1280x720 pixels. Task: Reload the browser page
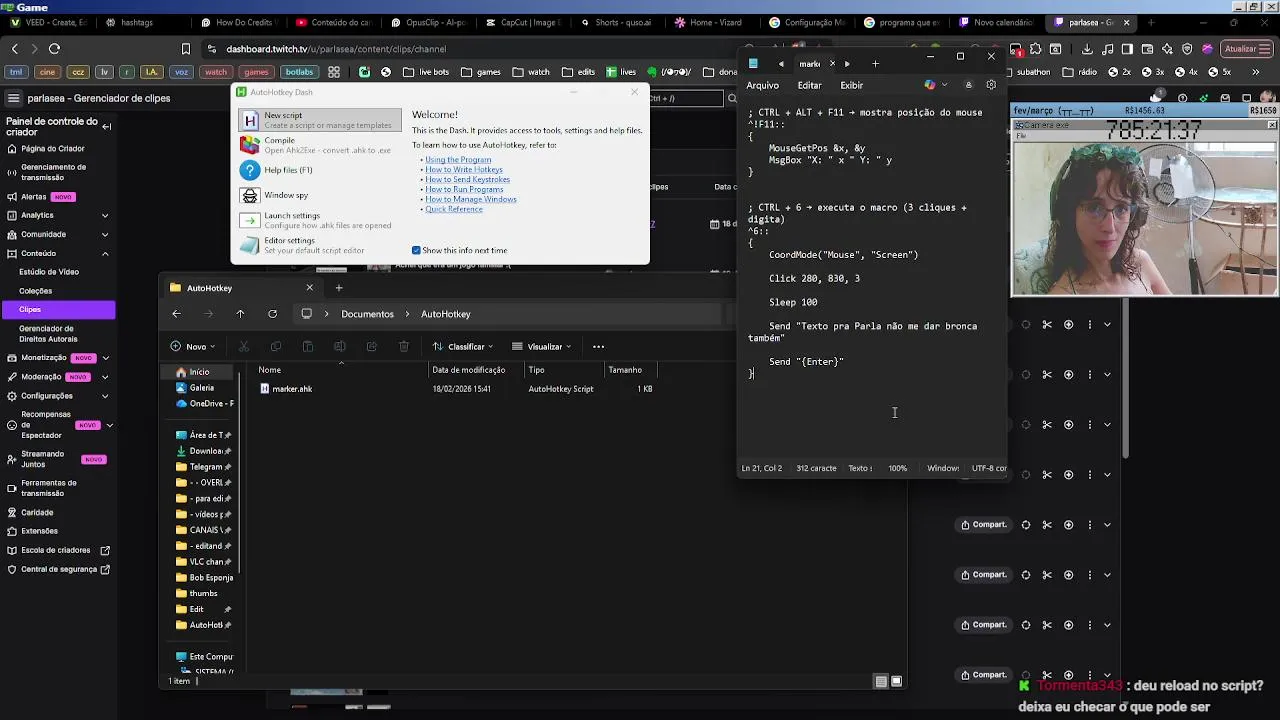click(54, 48)
